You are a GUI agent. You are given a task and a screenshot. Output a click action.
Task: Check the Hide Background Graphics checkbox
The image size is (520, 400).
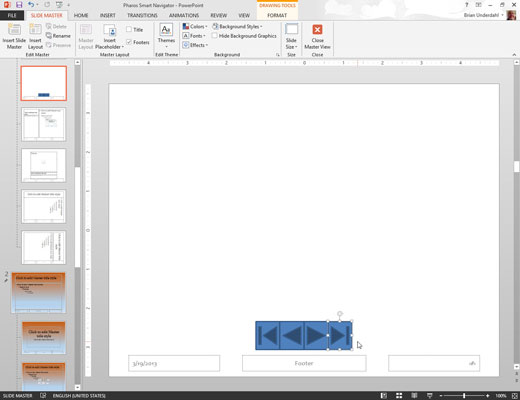[x=215, y=35]
